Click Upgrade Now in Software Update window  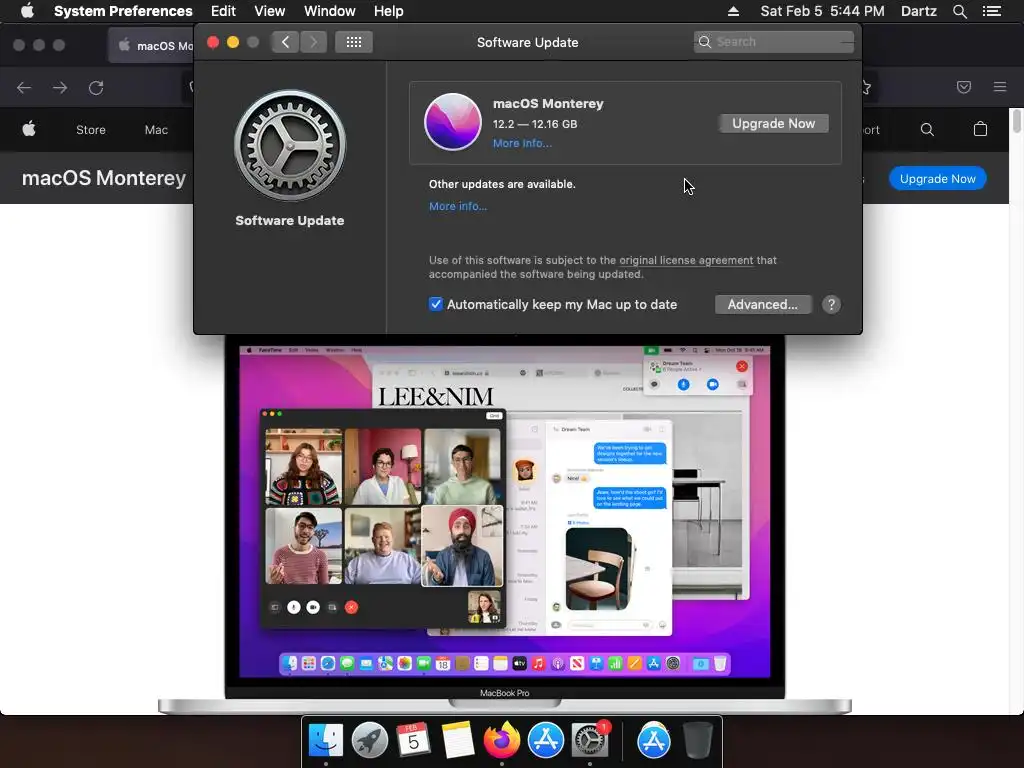773,123
